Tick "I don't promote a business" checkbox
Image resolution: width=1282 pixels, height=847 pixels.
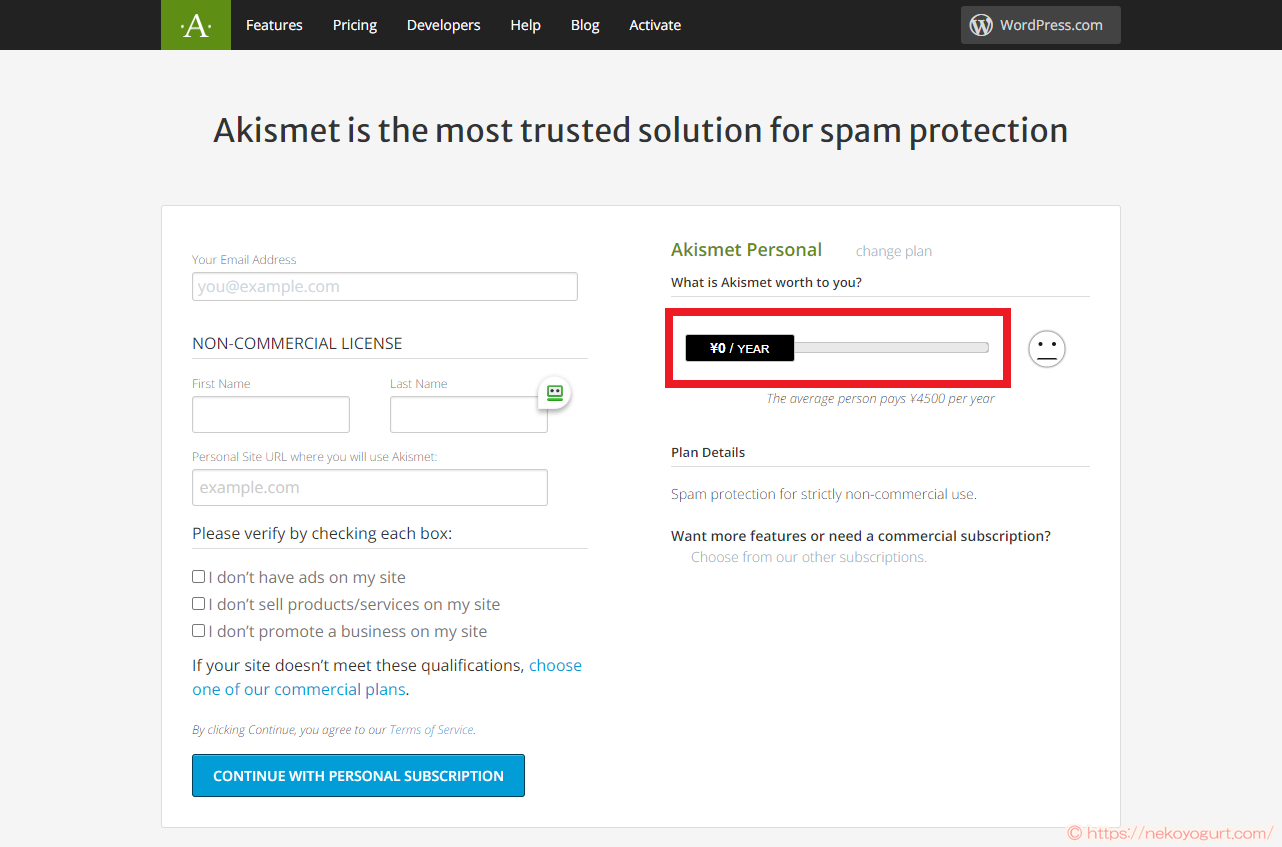[199, 631]
